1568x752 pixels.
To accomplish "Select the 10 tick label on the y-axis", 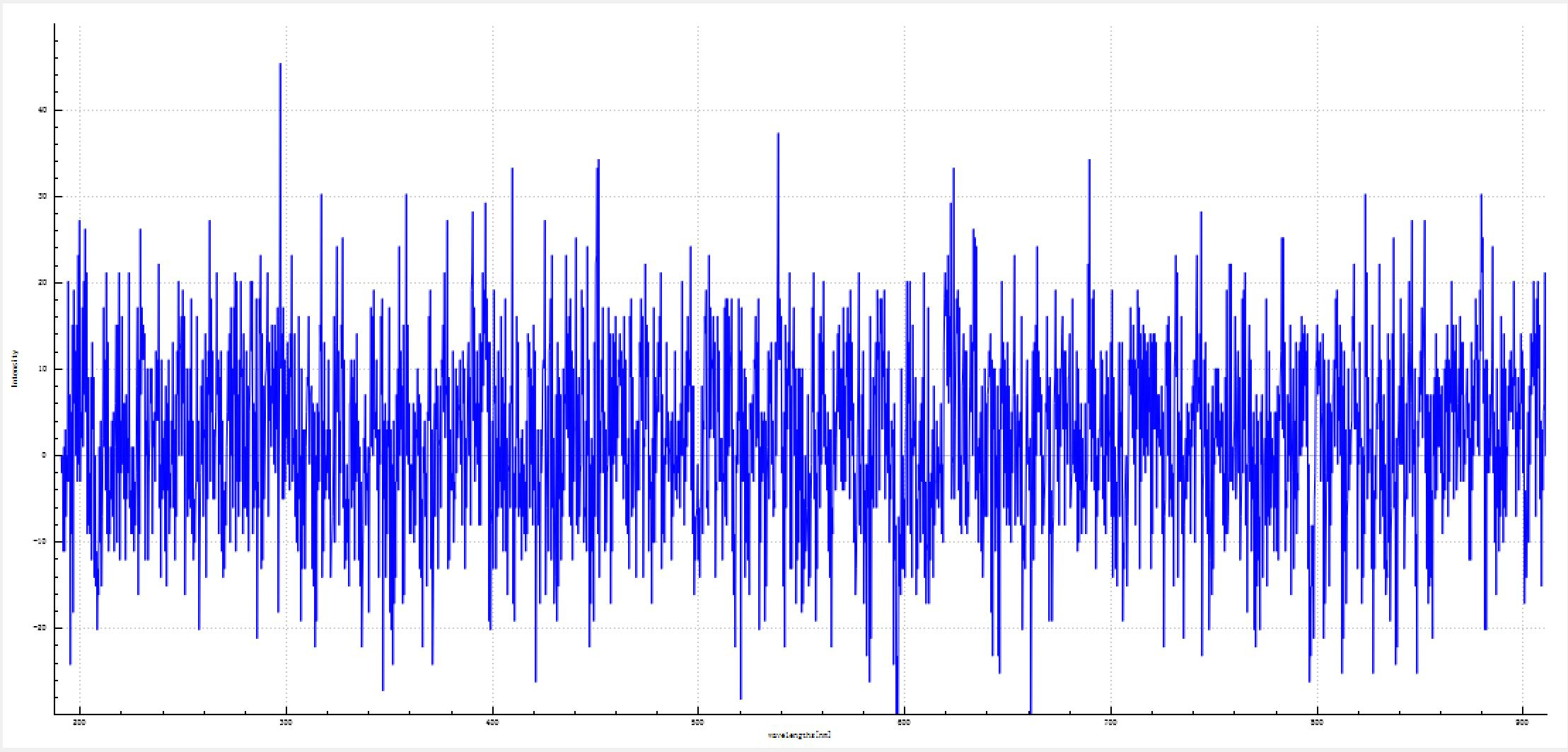I will pyautogui.click(x=42, y=369).
